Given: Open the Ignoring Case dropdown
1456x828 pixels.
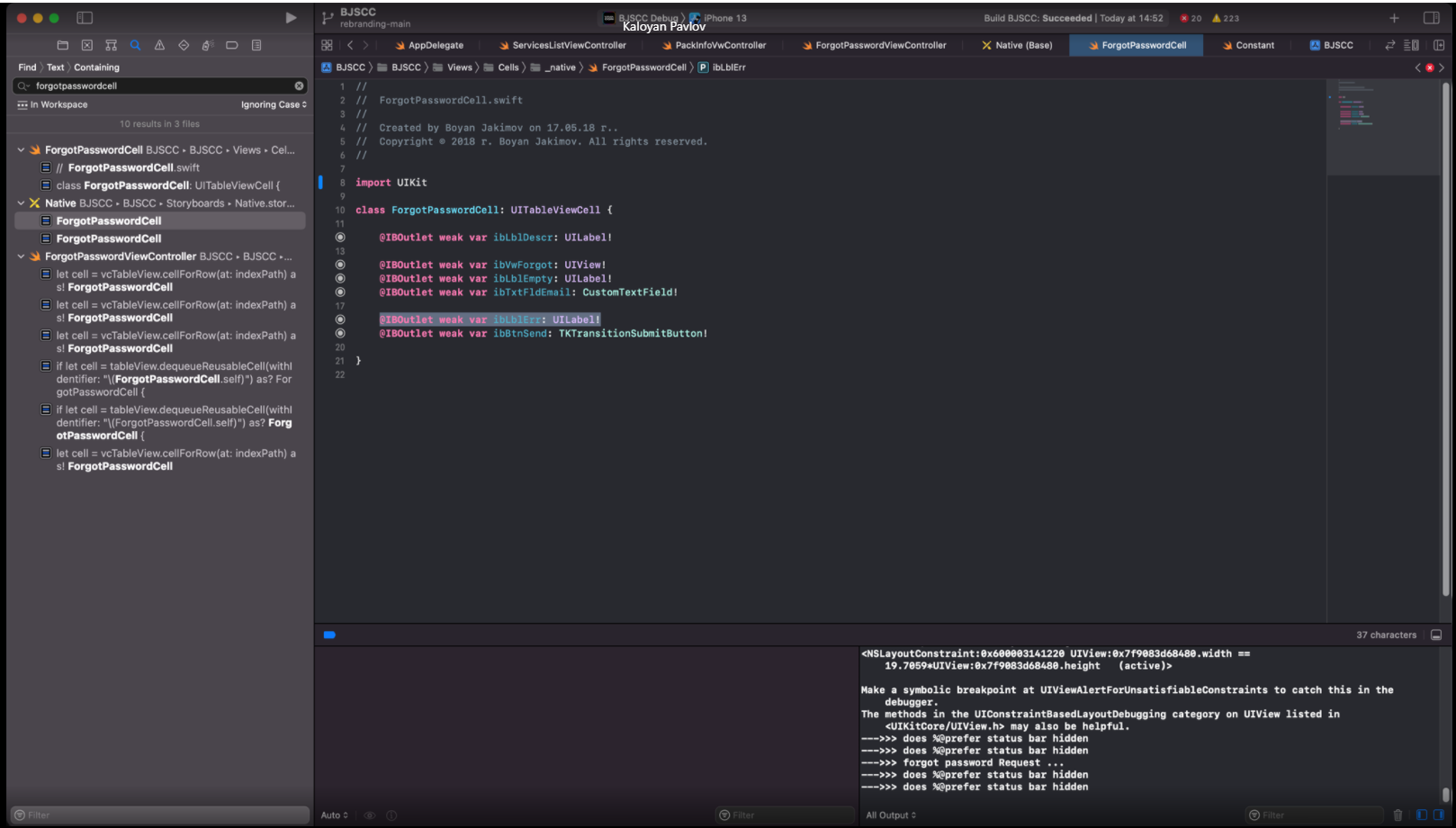Looking at the screenshot, I should coord(274,104).
